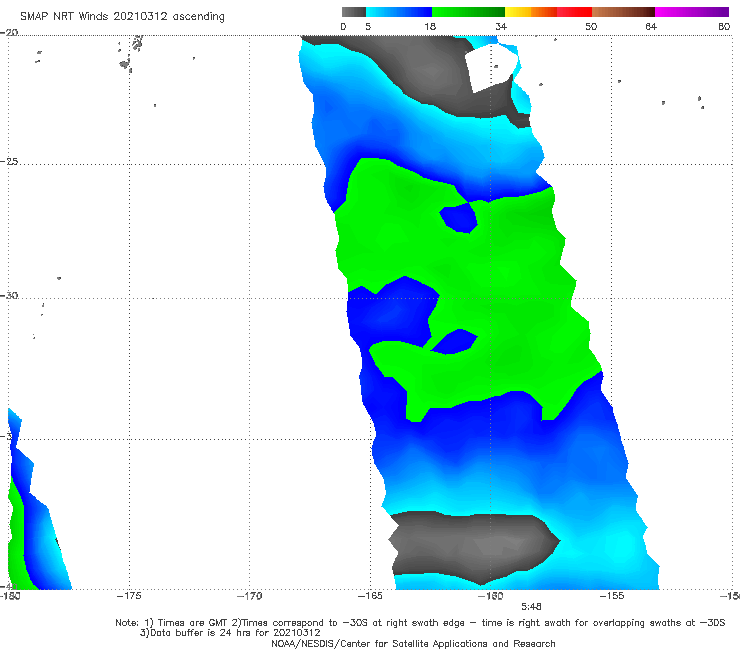Click the longitude label '-175'
The height and width of the screenshot is (650, 740).
tap(129, 596)
